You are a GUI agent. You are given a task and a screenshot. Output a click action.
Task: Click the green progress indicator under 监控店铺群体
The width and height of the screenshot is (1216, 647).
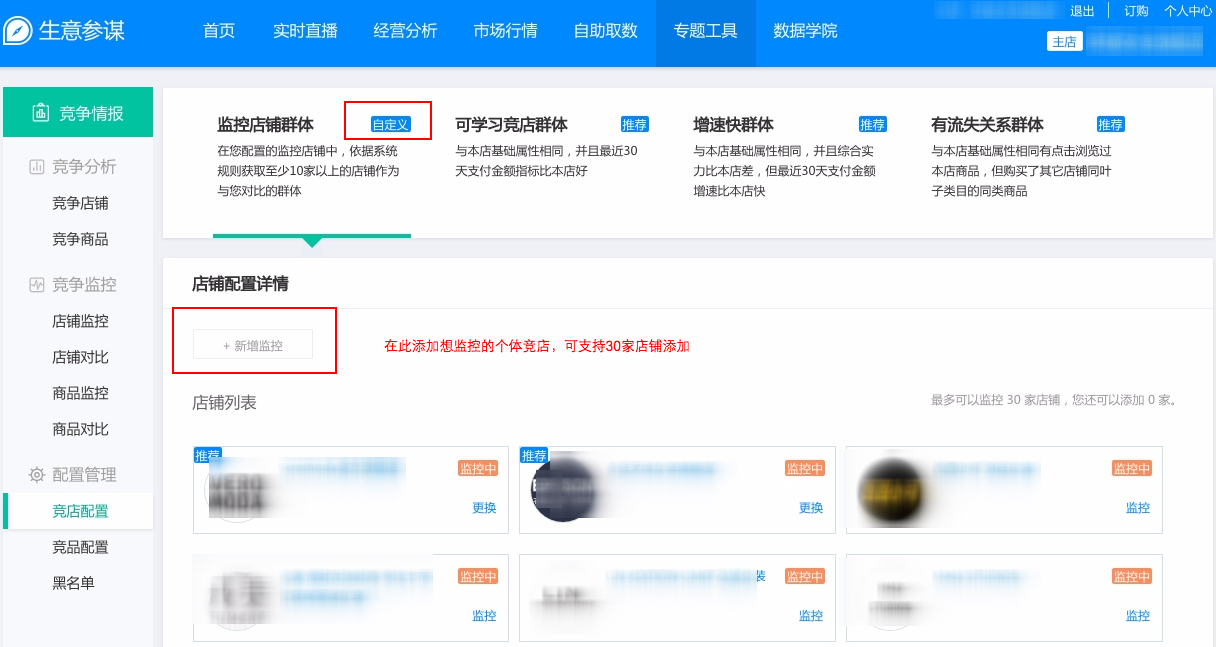(x=312, y=236)
